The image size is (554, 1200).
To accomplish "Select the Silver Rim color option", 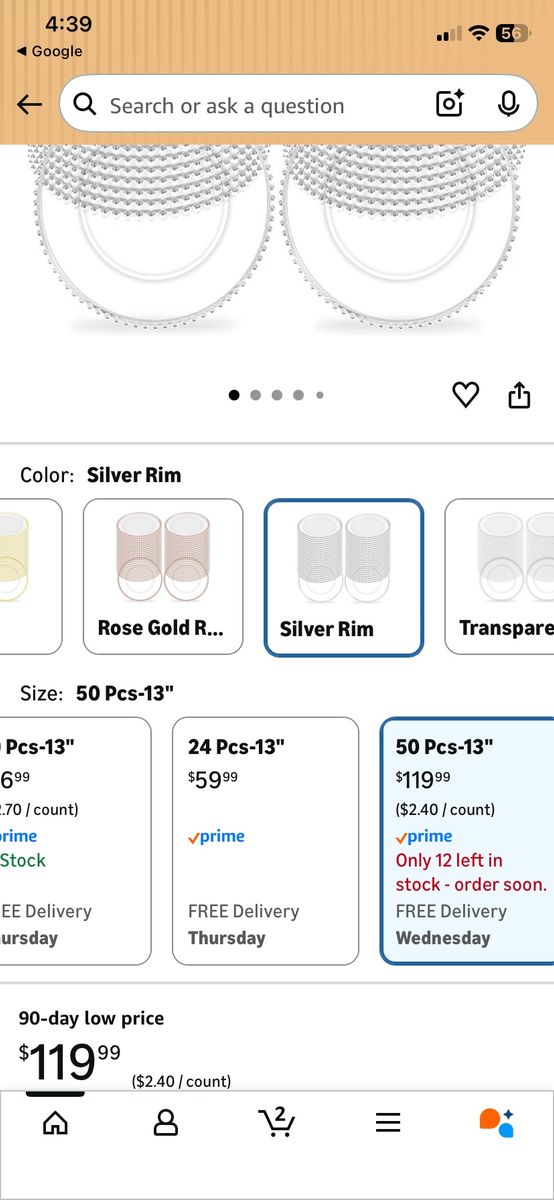I will pyautogui.click(x=344, y=578).
